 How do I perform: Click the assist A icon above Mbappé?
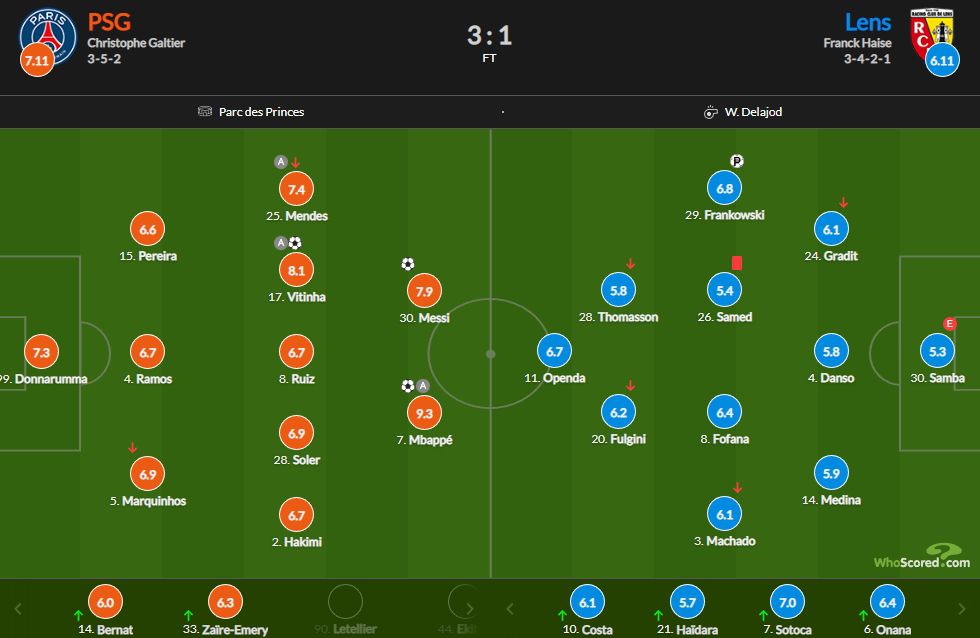[423, 386]
